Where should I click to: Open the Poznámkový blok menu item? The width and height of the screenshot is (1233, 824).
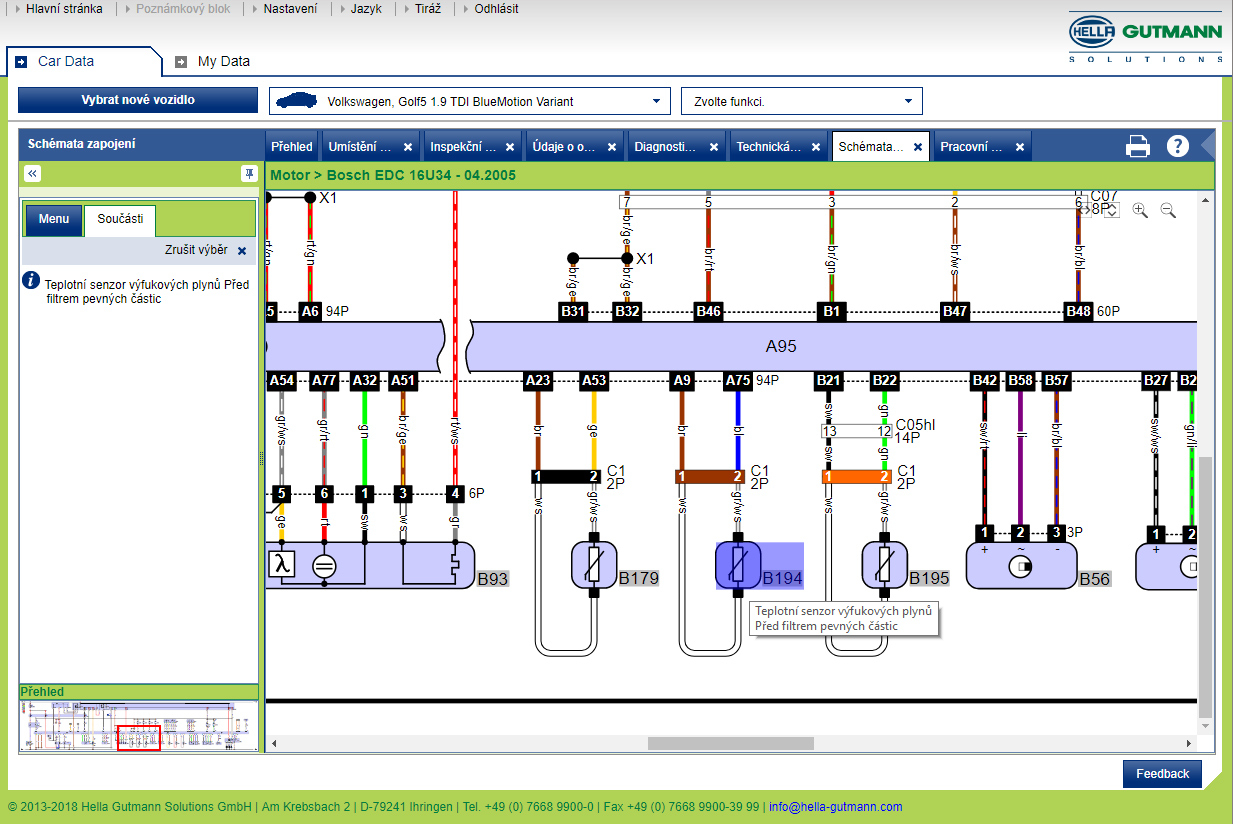[x=183, y=9]
